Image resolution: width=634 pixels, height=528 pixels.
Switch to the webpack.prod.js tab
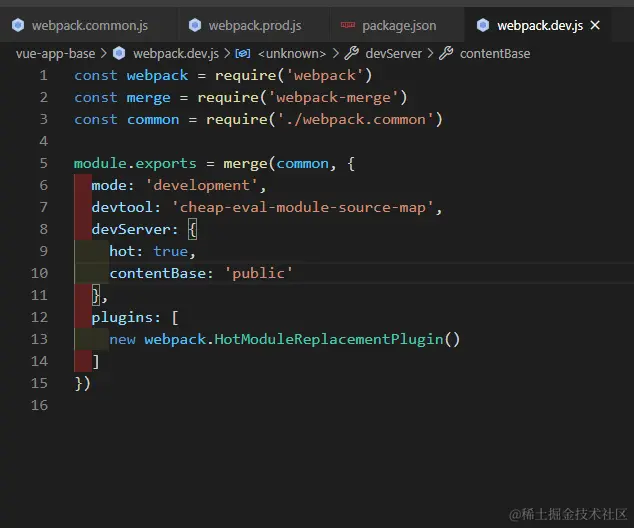pyautogui.click(x=254, y=25)
